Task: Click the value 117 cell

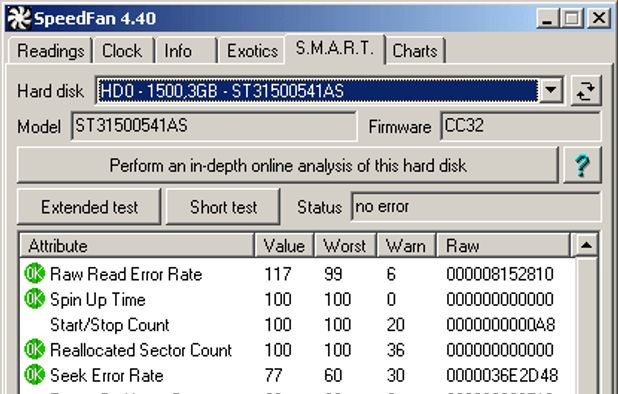Action: (278, 274)
